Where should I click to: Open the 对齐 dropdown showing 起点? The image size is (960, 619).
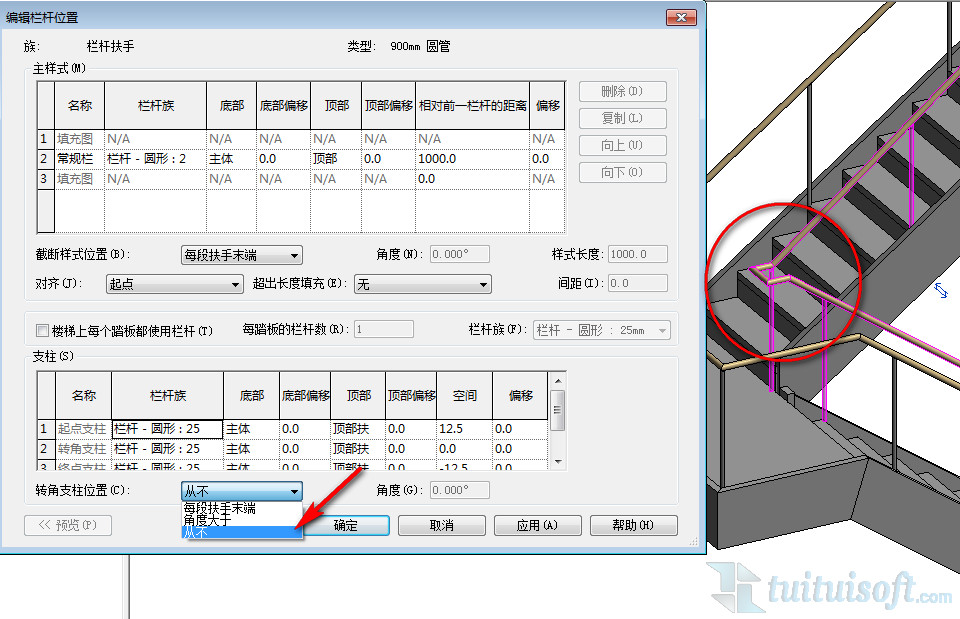(x=174, y=284)
